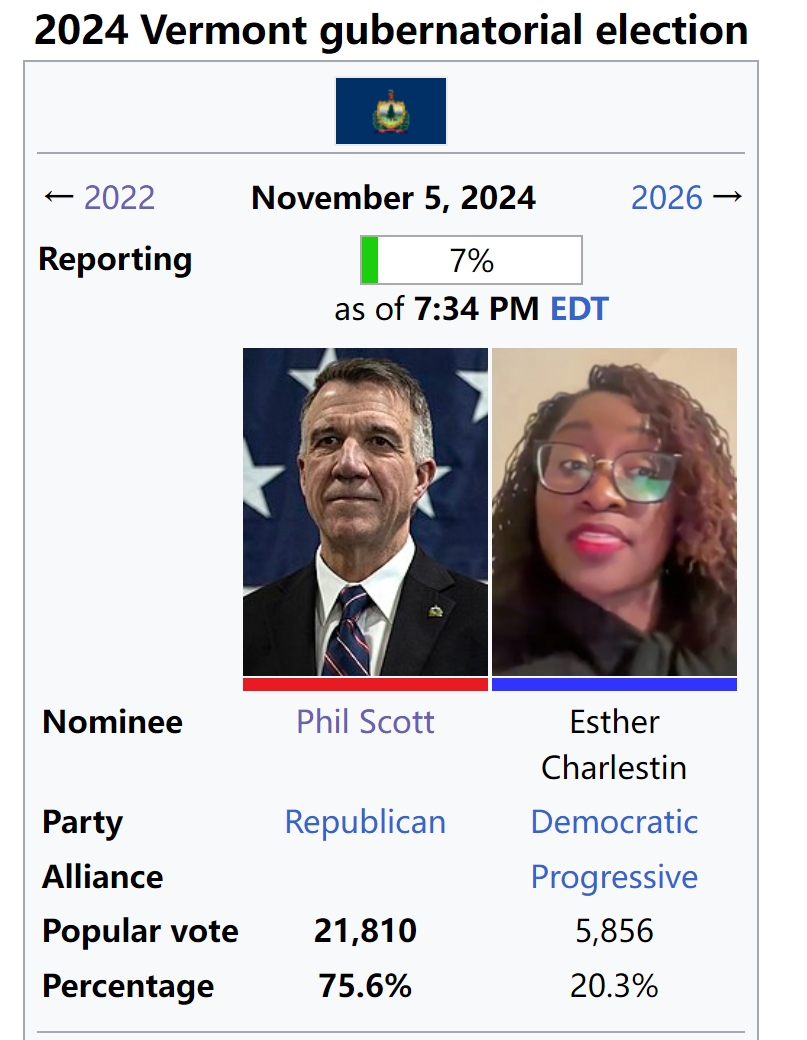Click the blue Democratic color bar

point(614,684)
